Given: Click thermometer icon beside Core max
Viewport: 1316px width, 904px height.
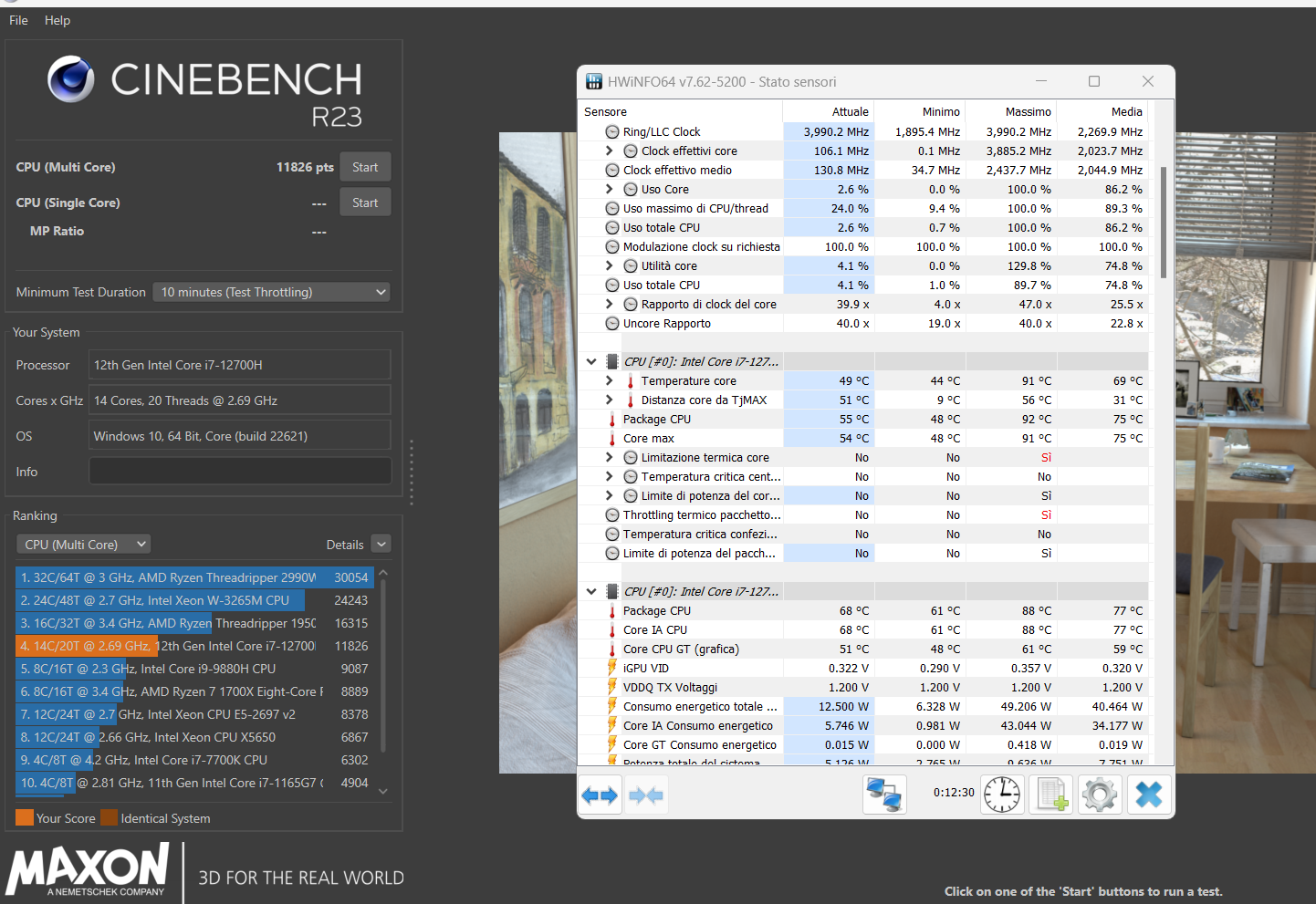Looking at the screenshot, I should (x=612, y=438).
